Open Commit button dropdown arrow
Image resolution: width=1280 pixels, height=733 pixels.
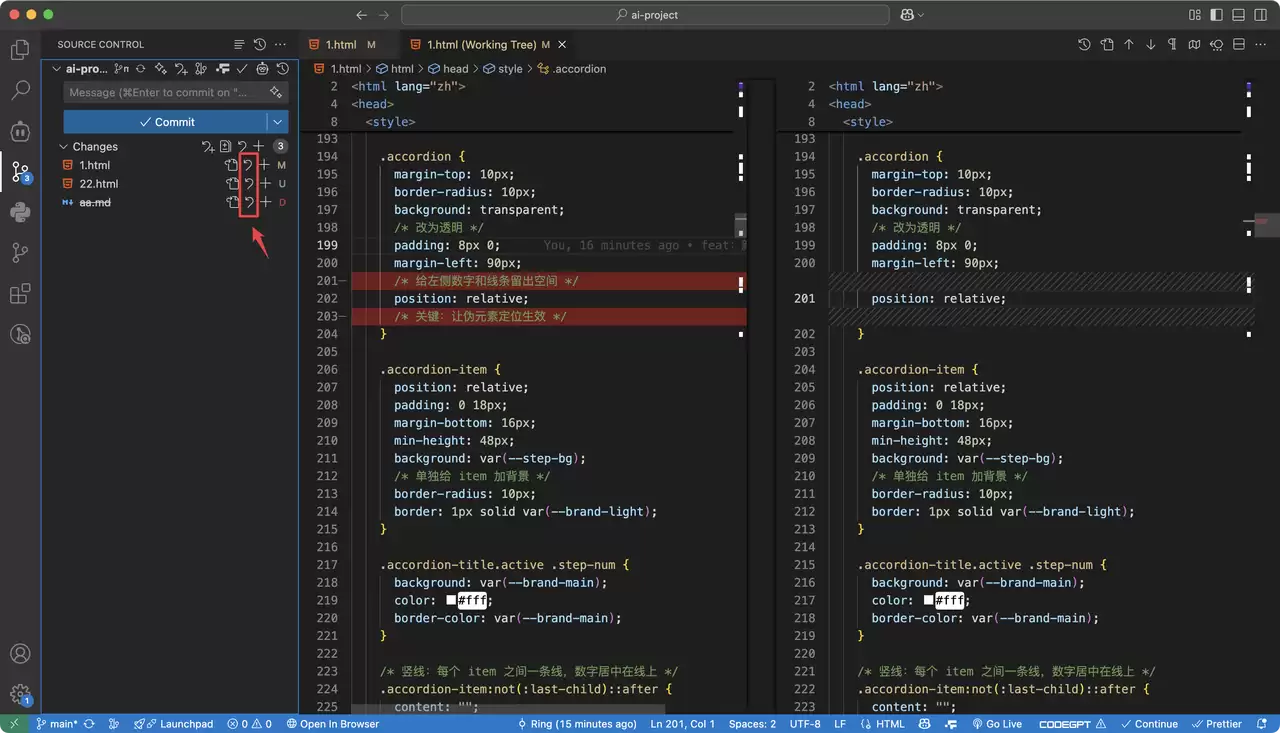click(278, 122)
